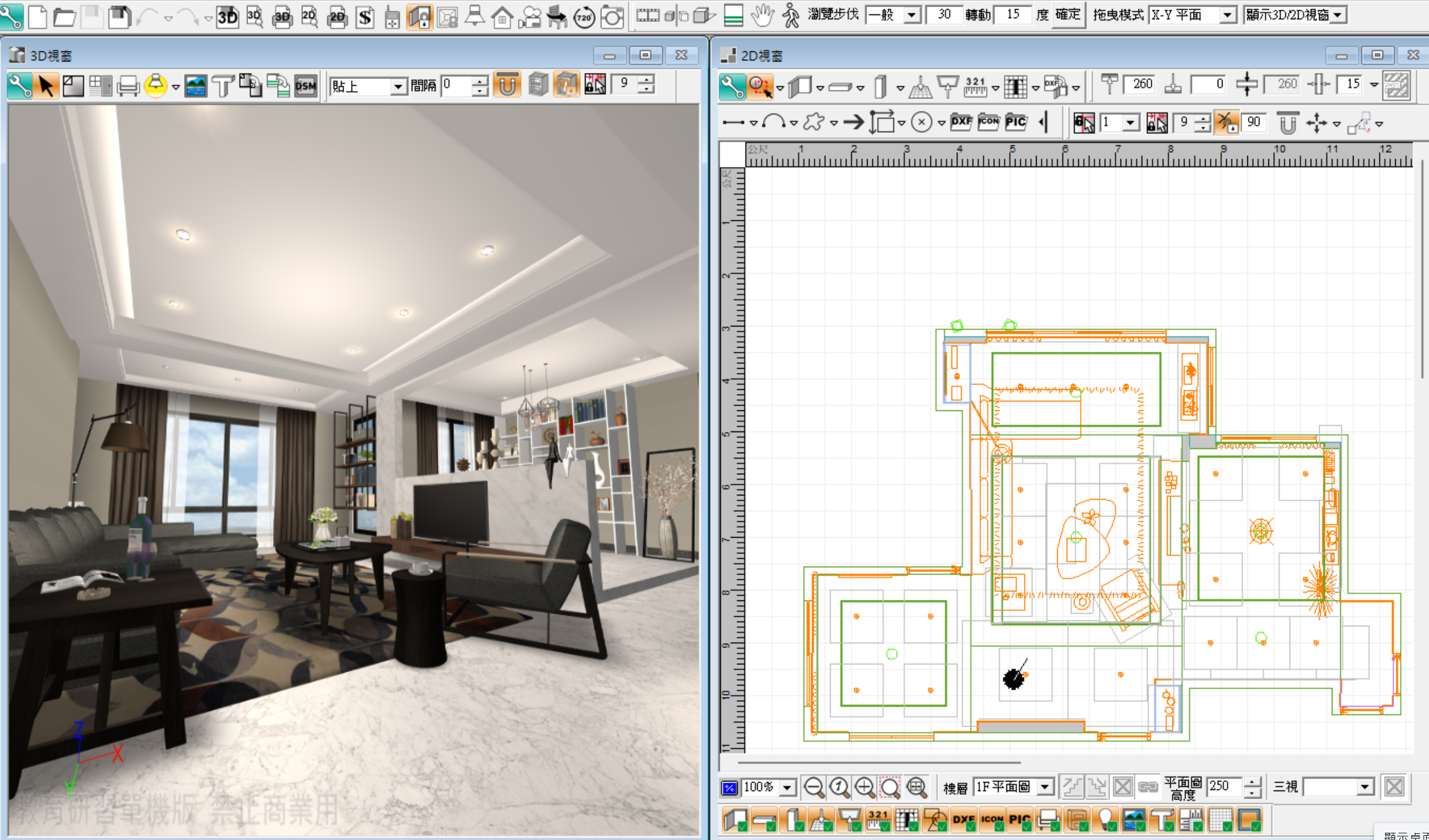Select the walk-through person icon

(790, 16)
